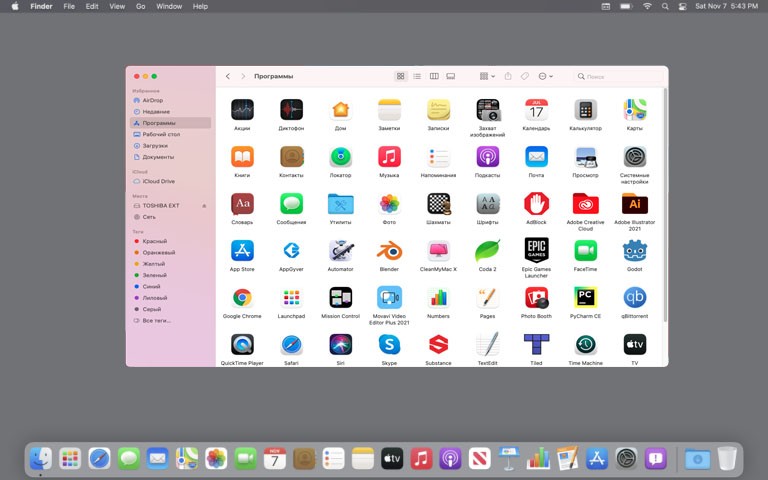
Task: Open the Help menu
Action: coord(200,6)
